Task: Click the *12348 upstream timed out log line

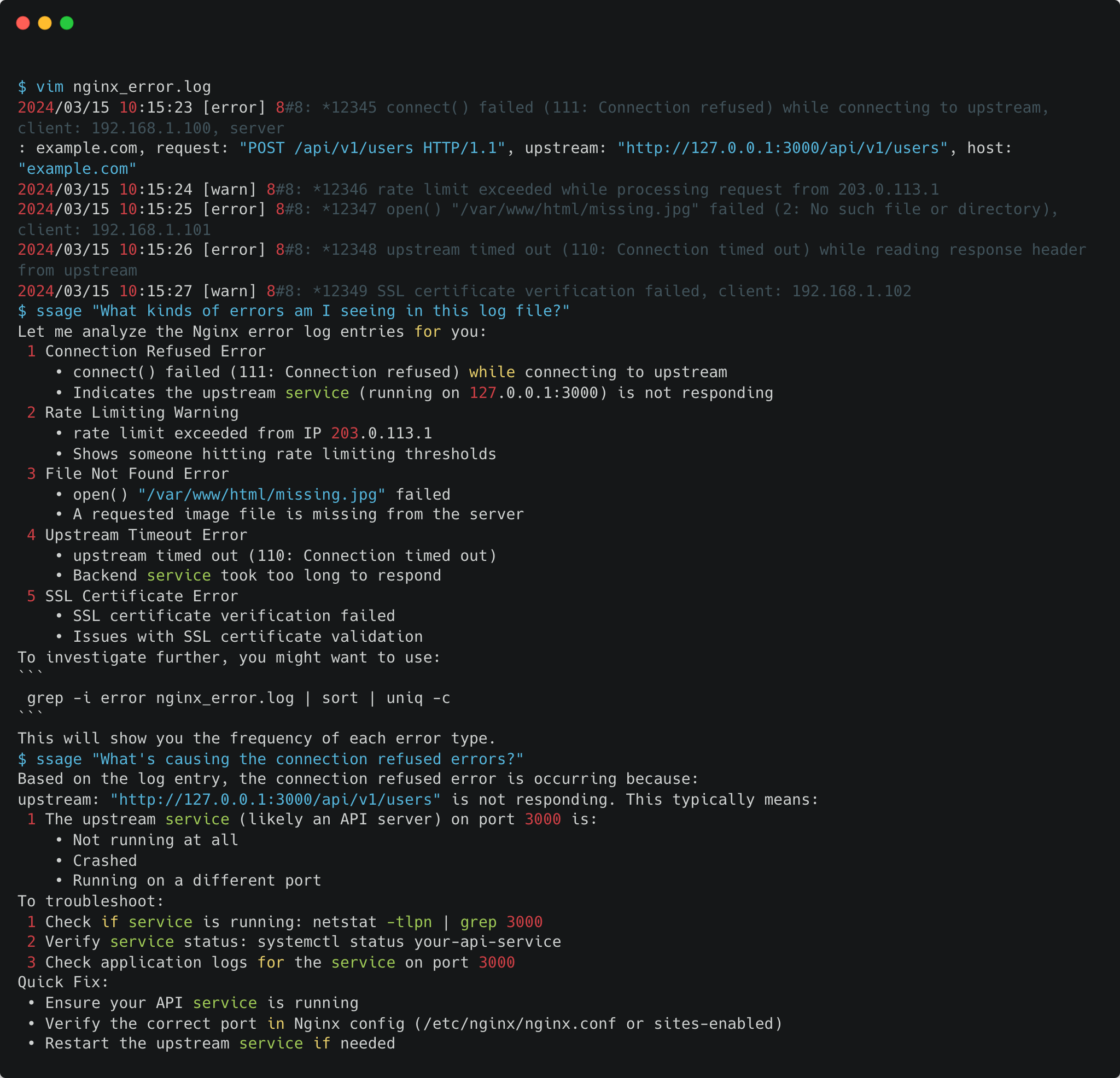Action: (x=552, y=250)
